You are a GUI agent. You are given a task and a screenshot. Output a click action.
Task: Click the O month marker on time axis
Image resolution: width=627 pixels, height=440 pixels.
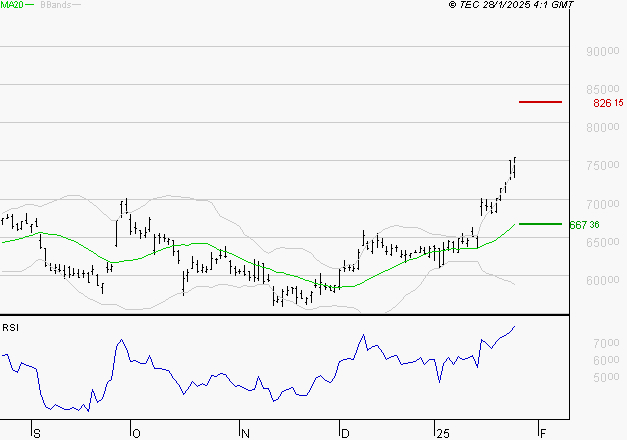pos(136,434)
